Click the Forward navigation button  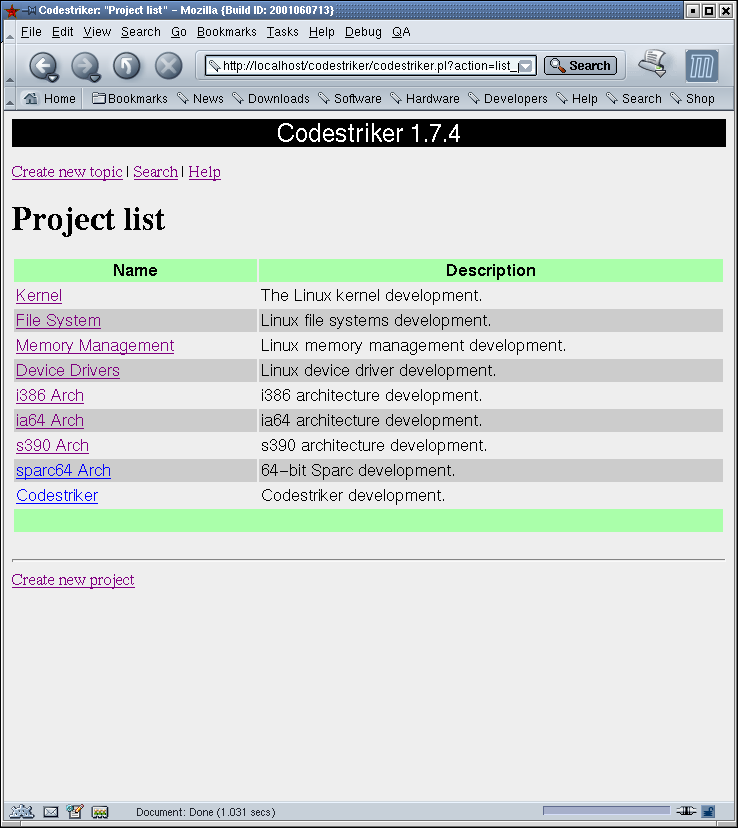tap(84, 67)
